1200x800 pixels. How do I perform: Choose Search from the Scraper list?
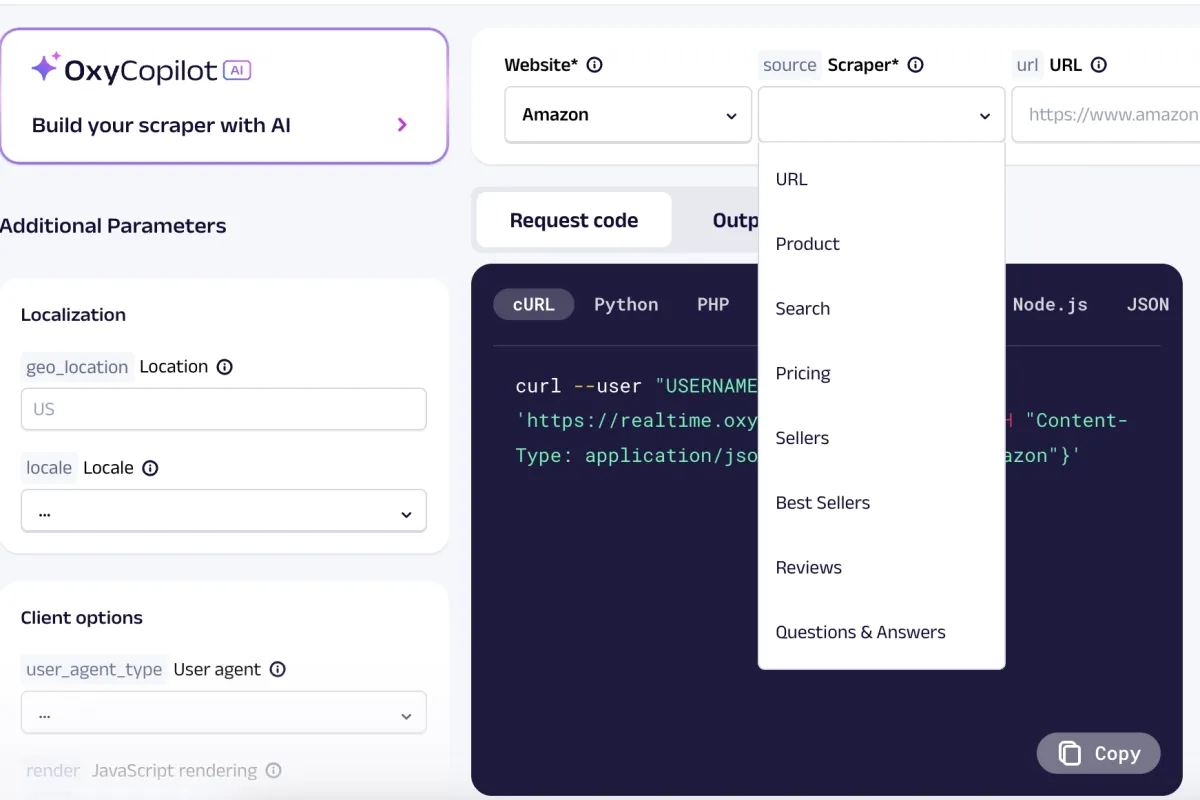[881, 309]
